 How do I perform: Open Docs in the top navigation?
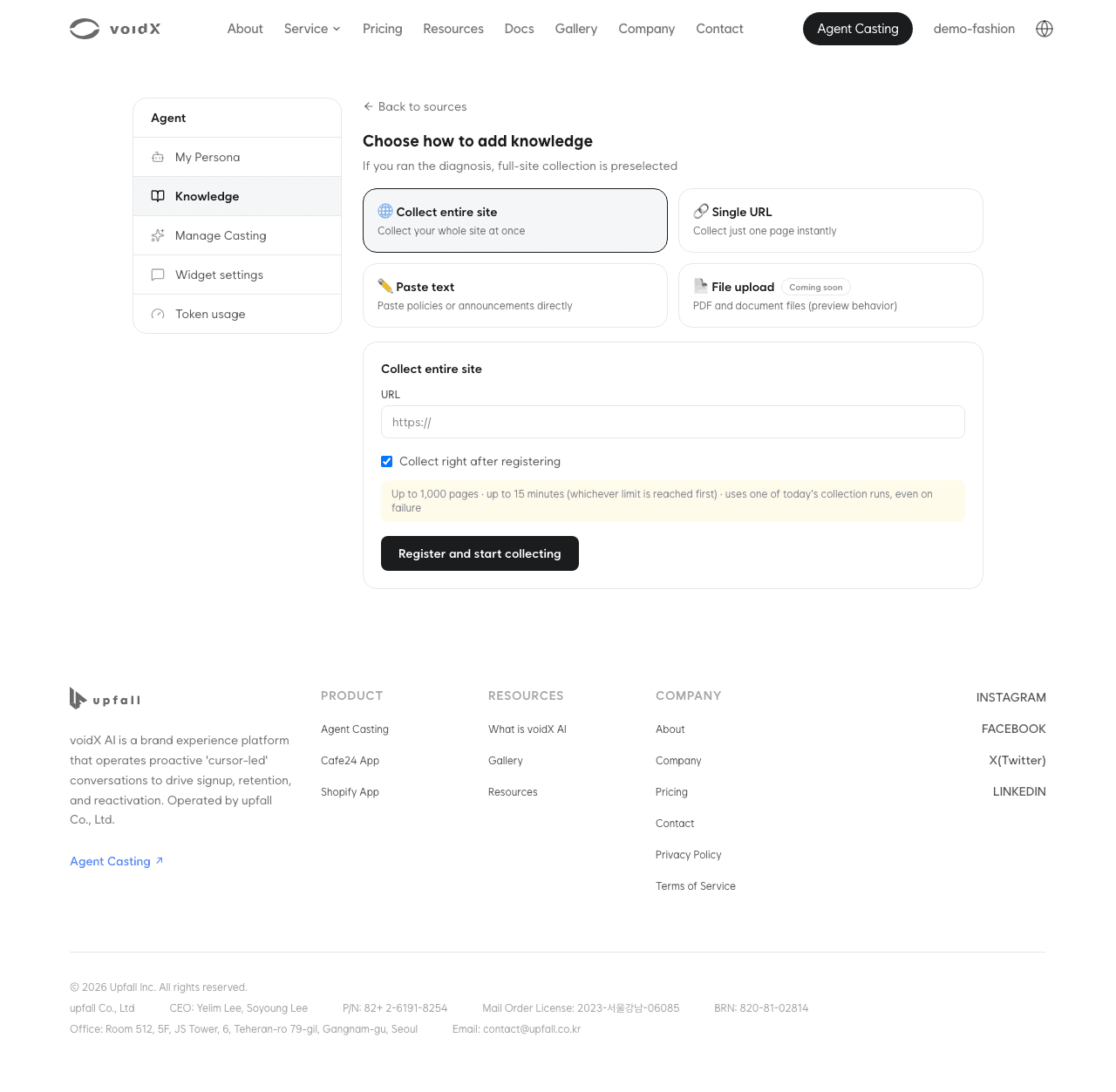[x=520, y=29]
